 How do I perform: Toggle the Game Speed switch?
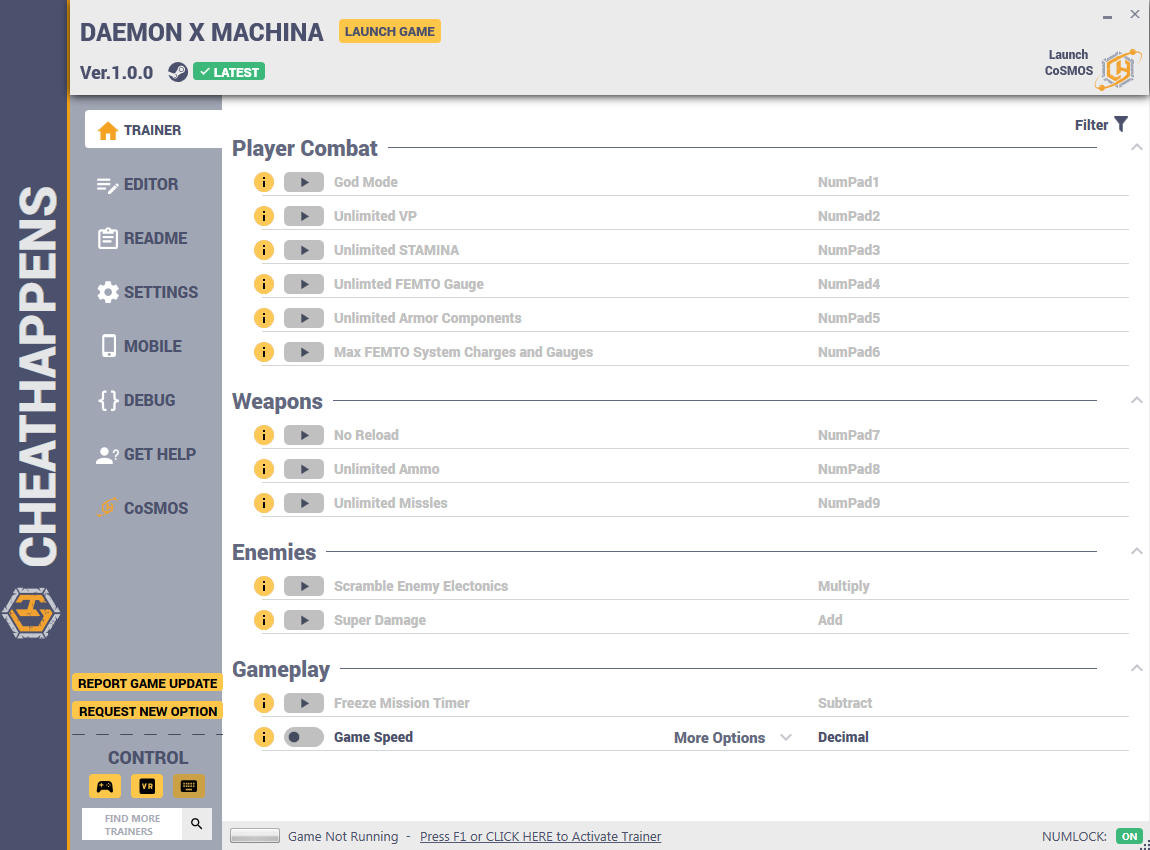pyautogui.click(x=304, y=737)
